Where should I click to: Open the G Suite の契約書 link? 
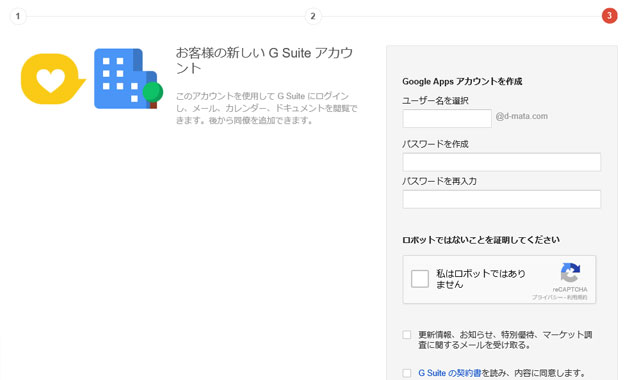click(450, 373)
